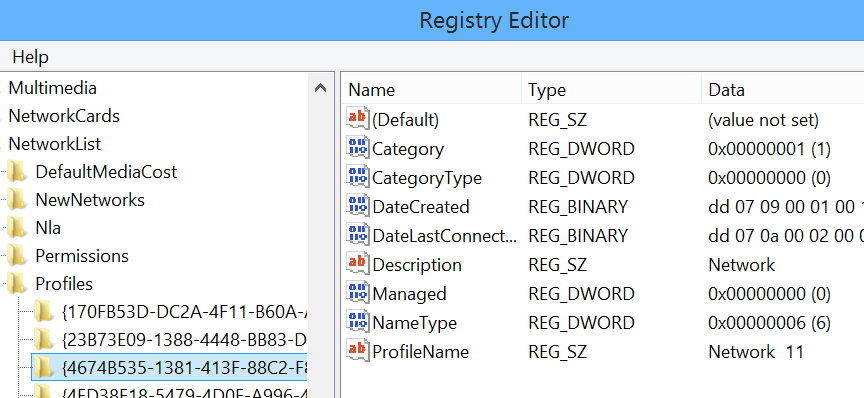Click the NameType DWORD value icon
This screenshot has width=864, height=398.
click(358, 322)
